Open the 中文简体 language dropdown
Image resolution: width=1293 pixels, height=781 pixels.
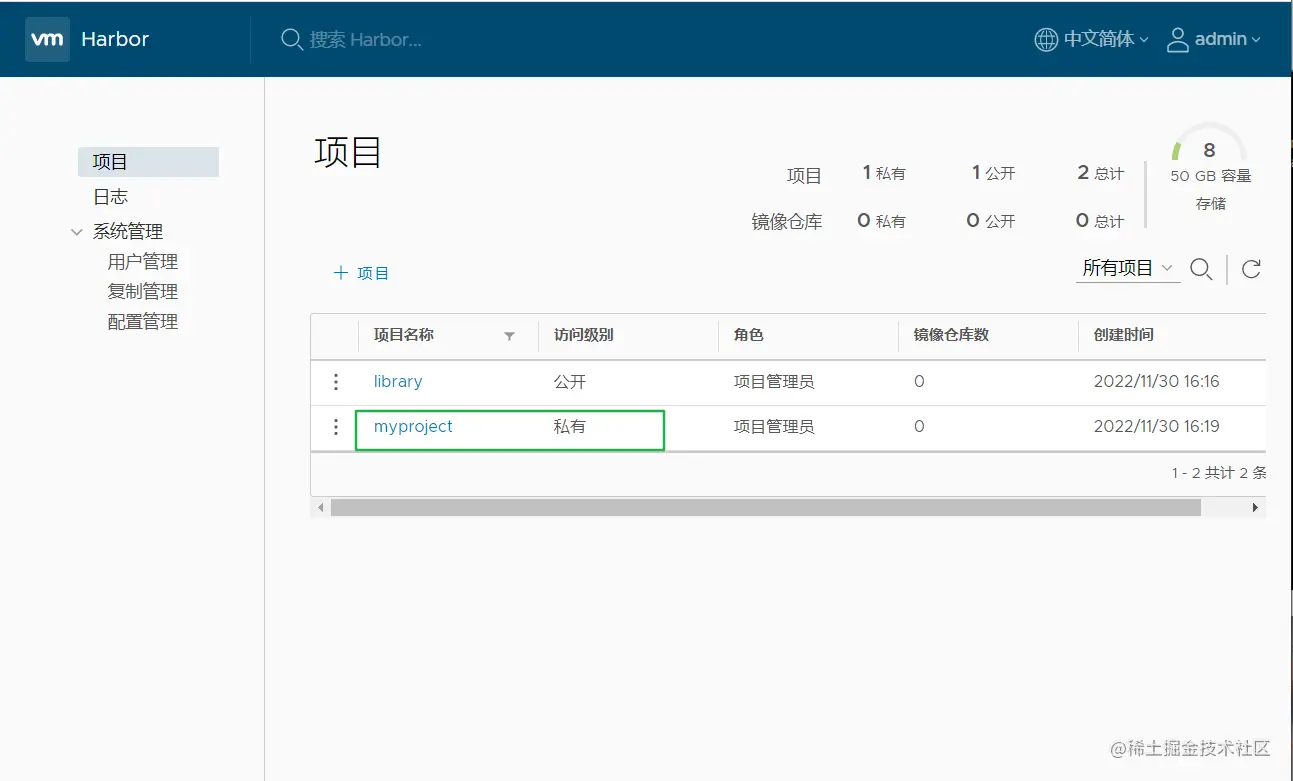tap(1106, 39)
